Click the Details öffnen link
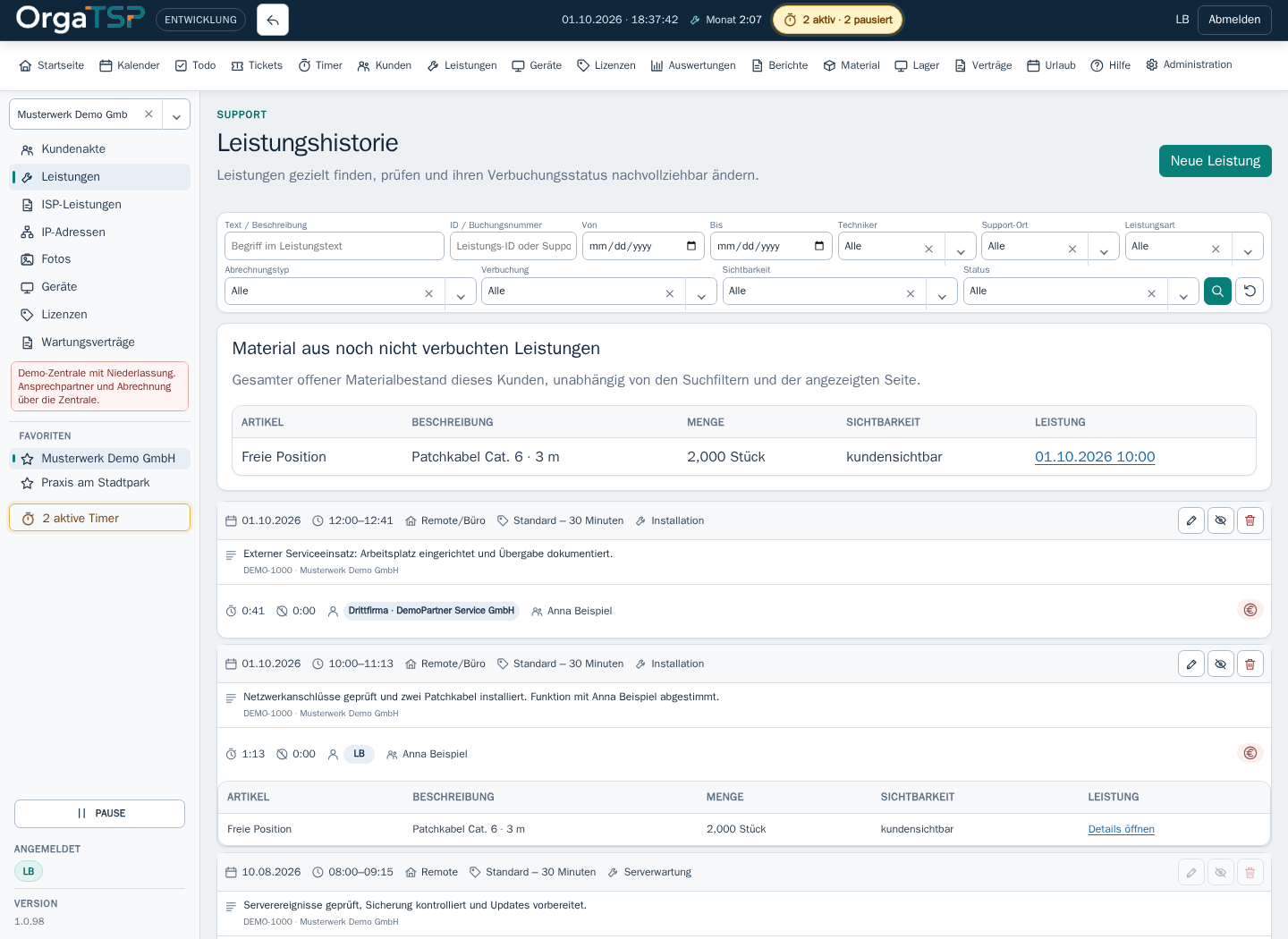The image size is (1288, 939). pos(1121,829)
